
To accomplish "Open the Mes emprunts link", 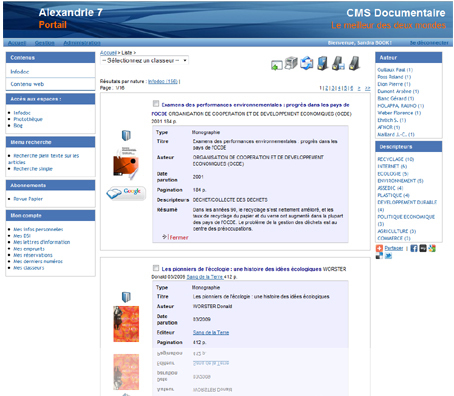I will 29,249.
